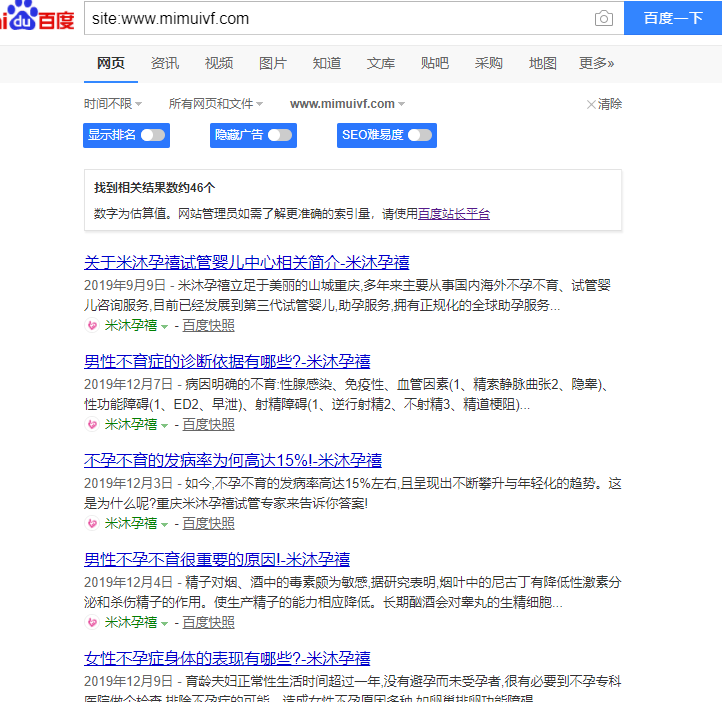This screenshot has height=702, width=722.
Task: Click the 清除 X icon to clear filters
Action: pos(591,104)
